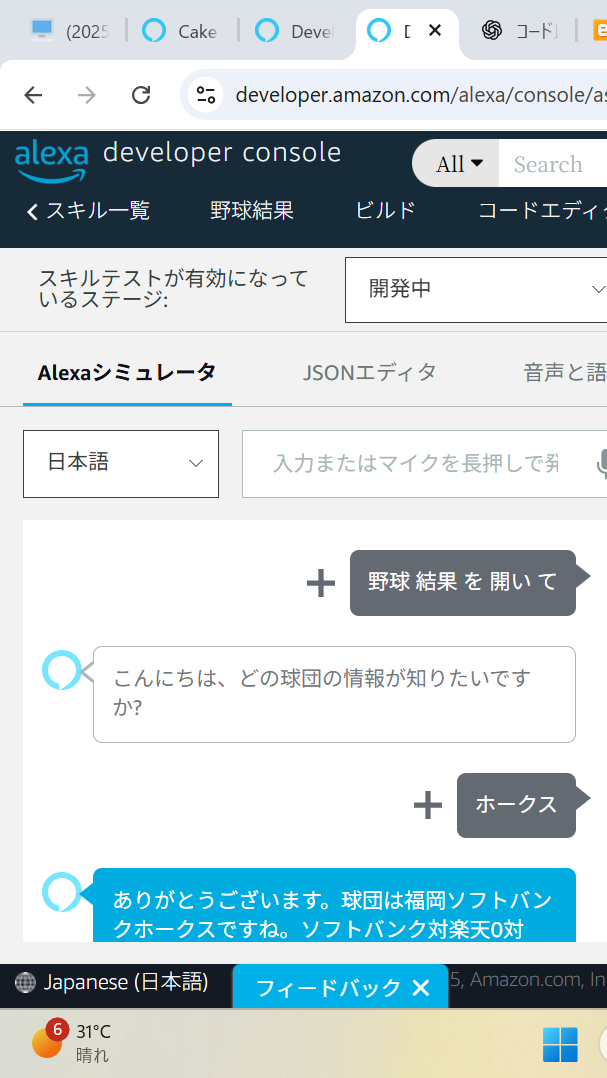Open the weather widget showing 31°C
Screen dimensions: 607x1078
pos(72,1043)
